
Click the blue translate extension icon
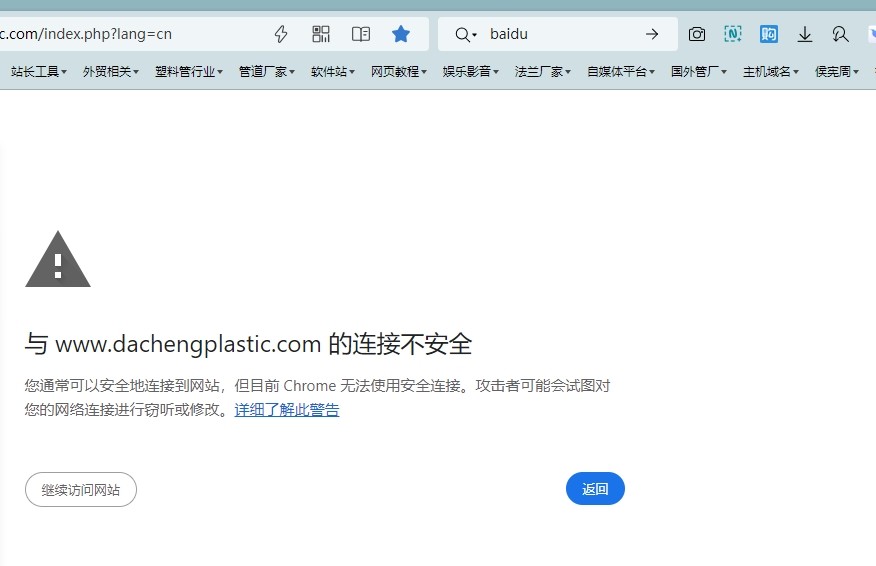769,34
